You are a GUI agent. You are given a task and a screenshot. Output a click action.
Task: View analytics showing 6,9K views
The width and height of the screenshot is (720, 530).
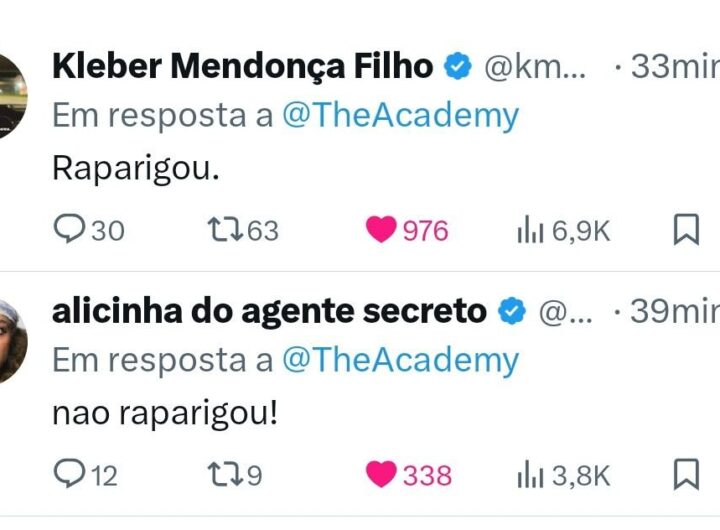[563, 230]
